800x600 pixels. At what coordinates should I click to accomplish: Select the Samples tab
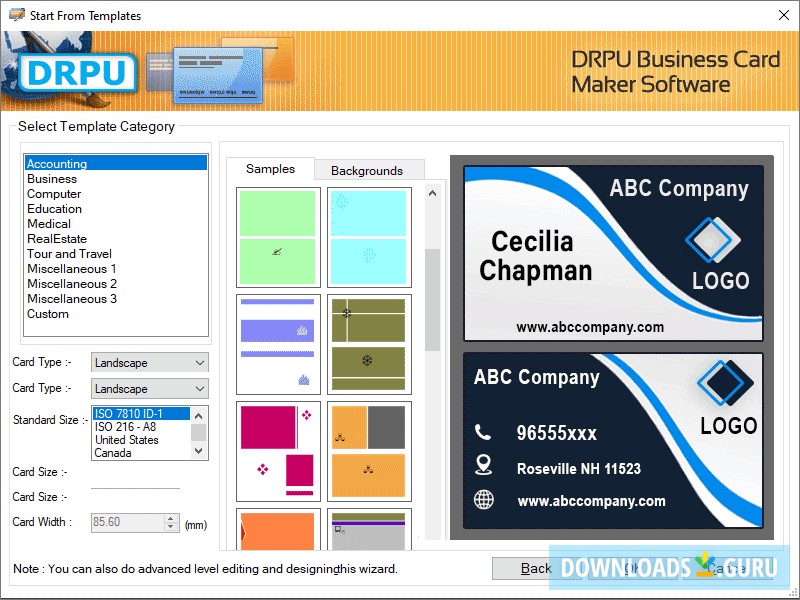(270, 170)
